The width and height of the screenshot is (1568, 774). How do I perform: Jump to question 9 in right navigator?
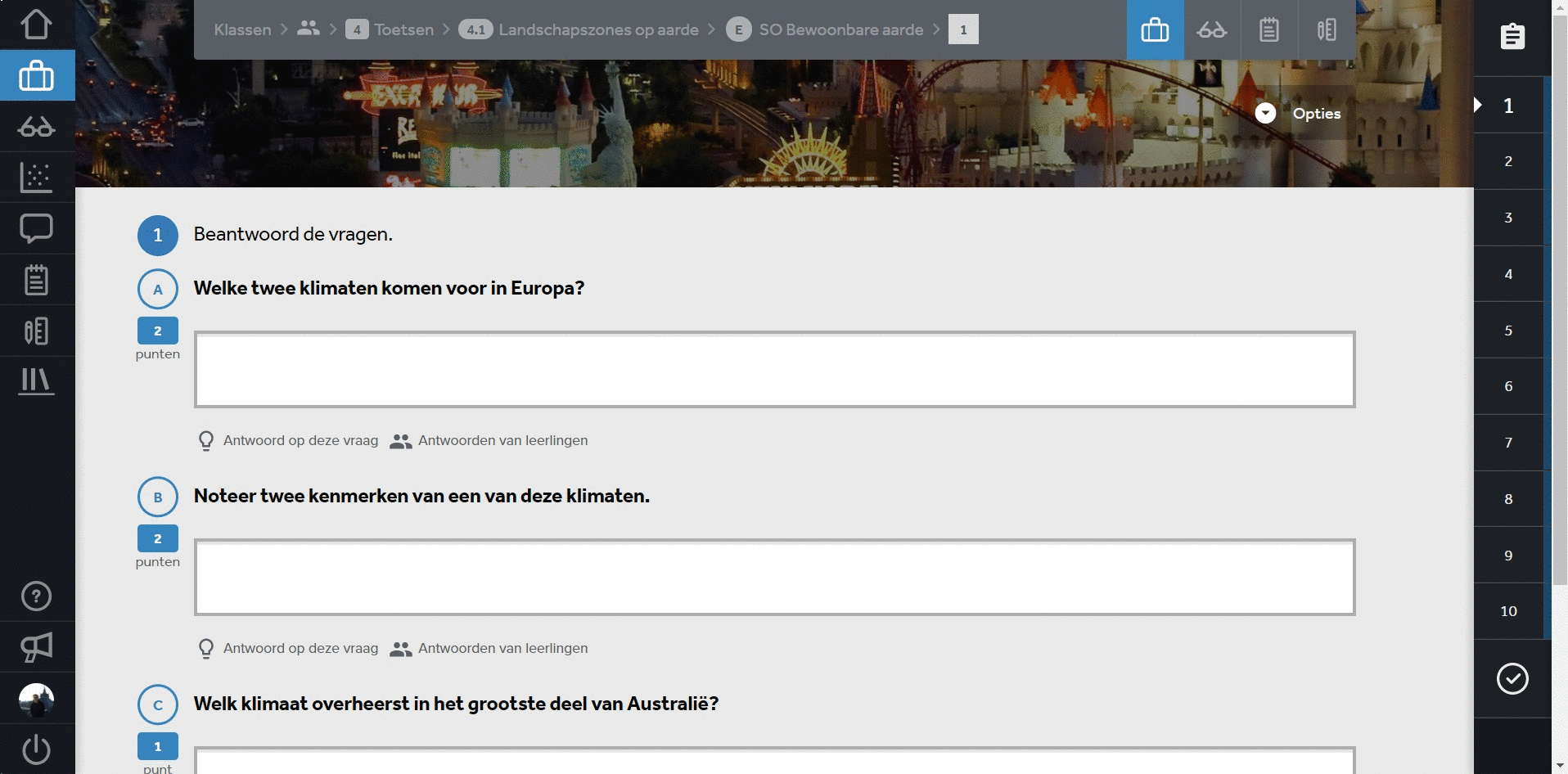1508,556
